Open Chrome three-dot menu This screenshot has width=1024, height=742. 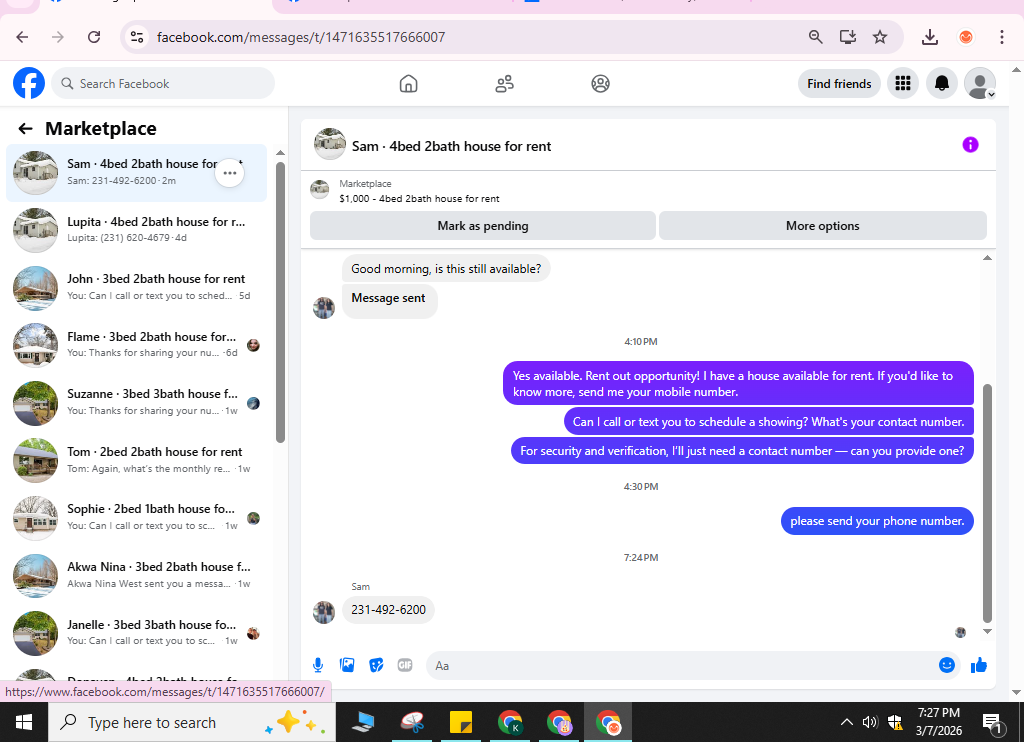pyautogui.click(x=1001, y=37)
